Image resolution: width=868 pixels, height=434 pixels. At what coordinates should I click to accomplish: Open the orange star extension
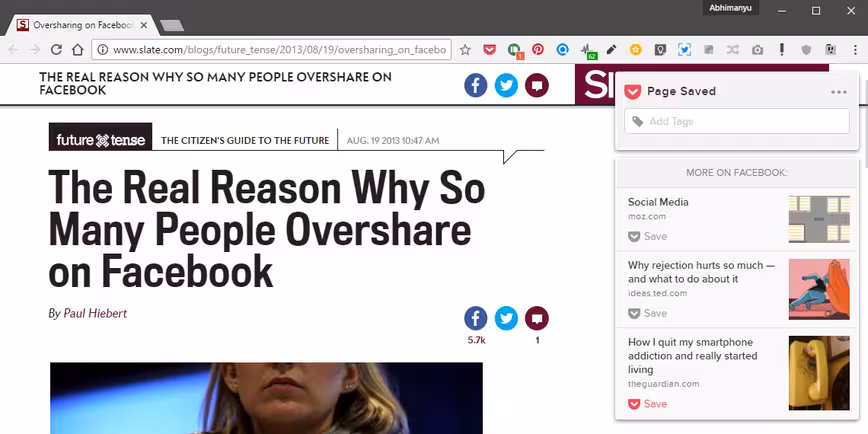[636, 50]
